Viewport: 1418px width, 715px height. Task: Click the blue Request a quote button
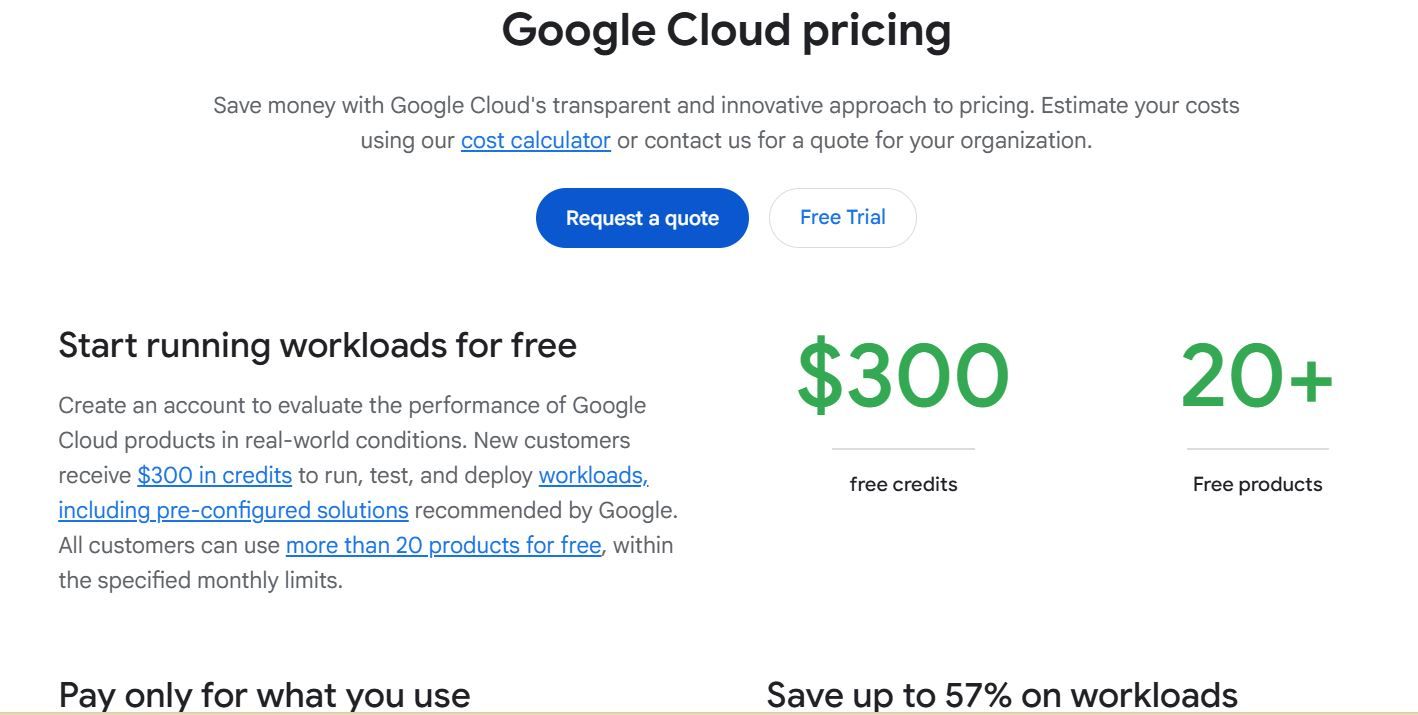pos(642,218)
